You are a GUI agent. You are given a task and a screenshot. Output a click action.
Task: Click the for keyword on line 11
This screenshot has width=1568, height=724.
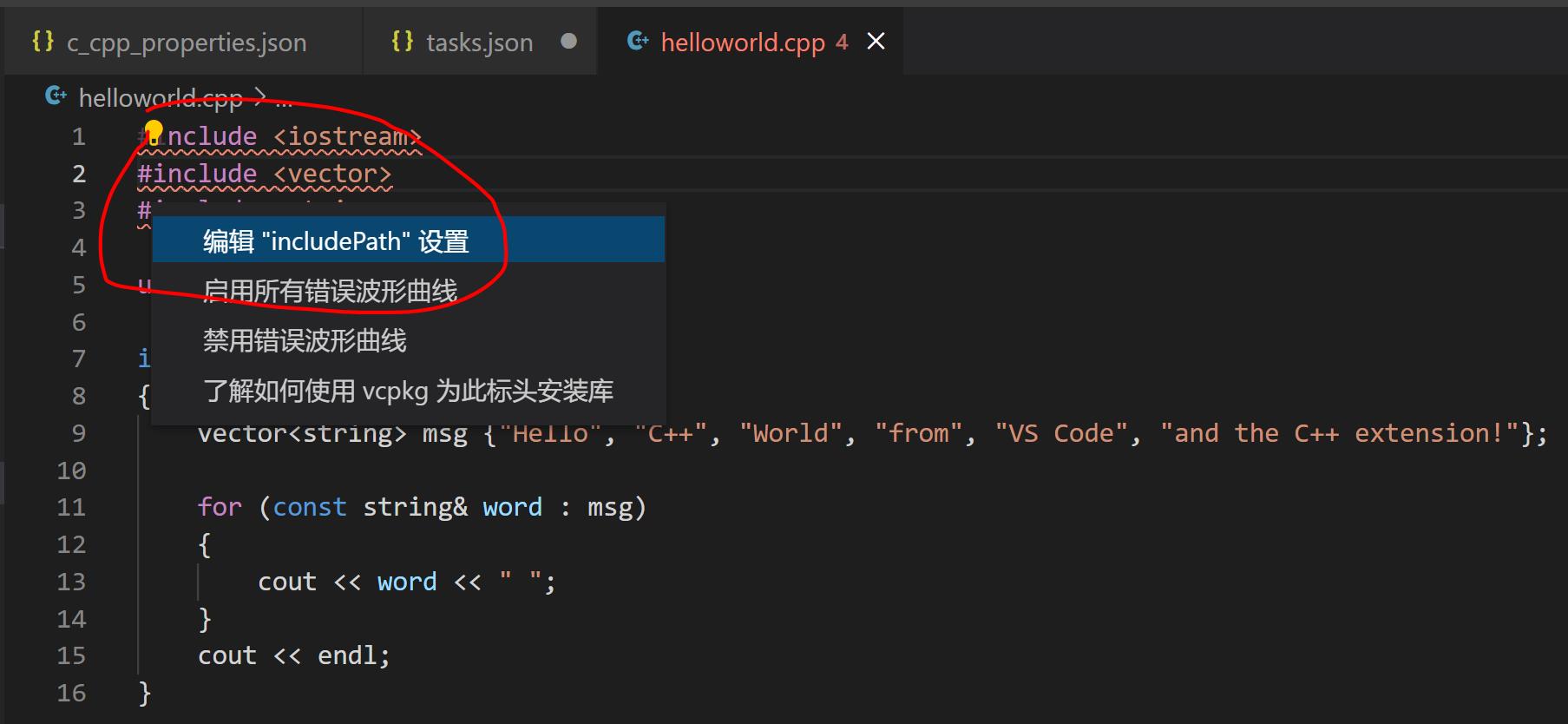click(220, 507)
